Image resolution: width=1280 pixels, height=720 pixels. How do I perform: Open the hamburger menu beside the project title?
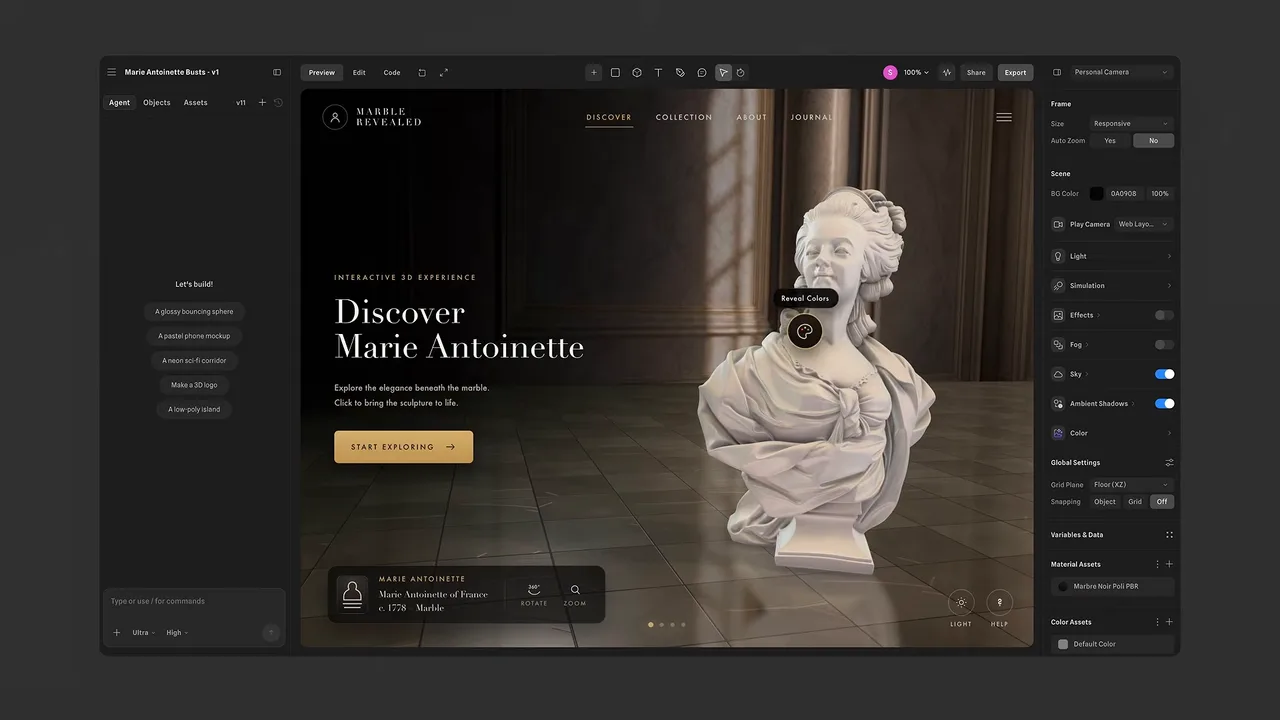click(x=112, y=72)
